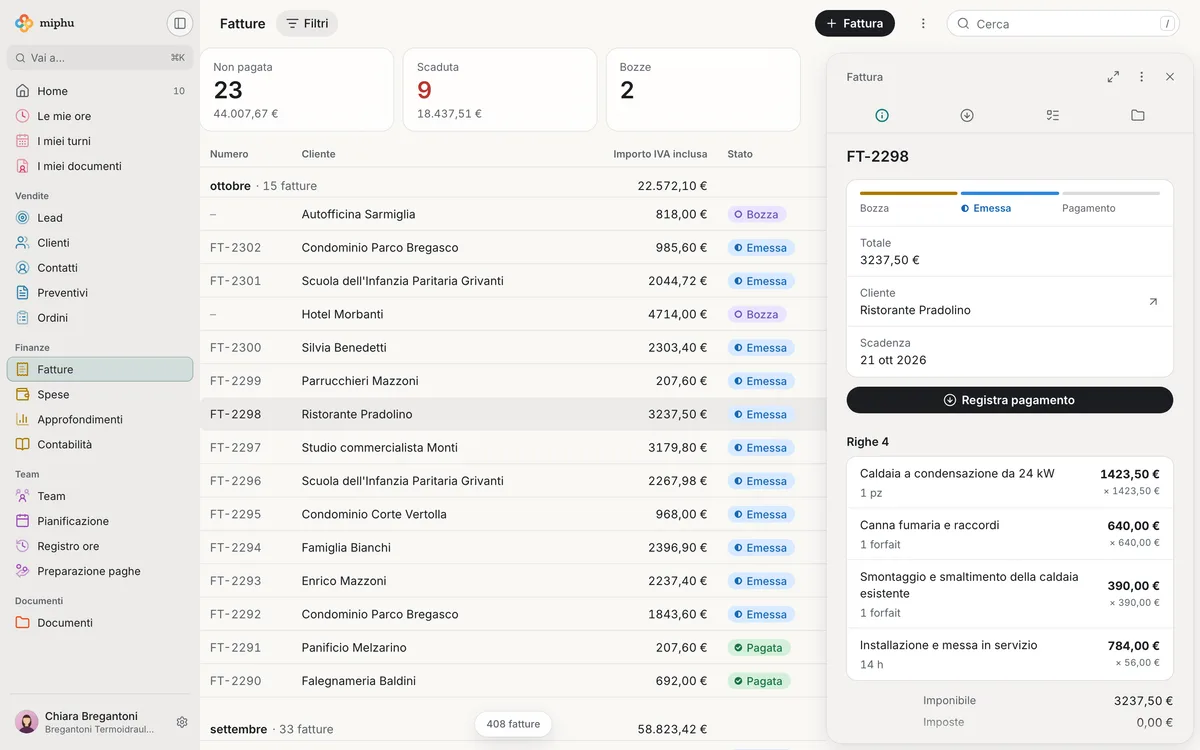
Task: Open the Filtri filter button
Action: (307, 23)
